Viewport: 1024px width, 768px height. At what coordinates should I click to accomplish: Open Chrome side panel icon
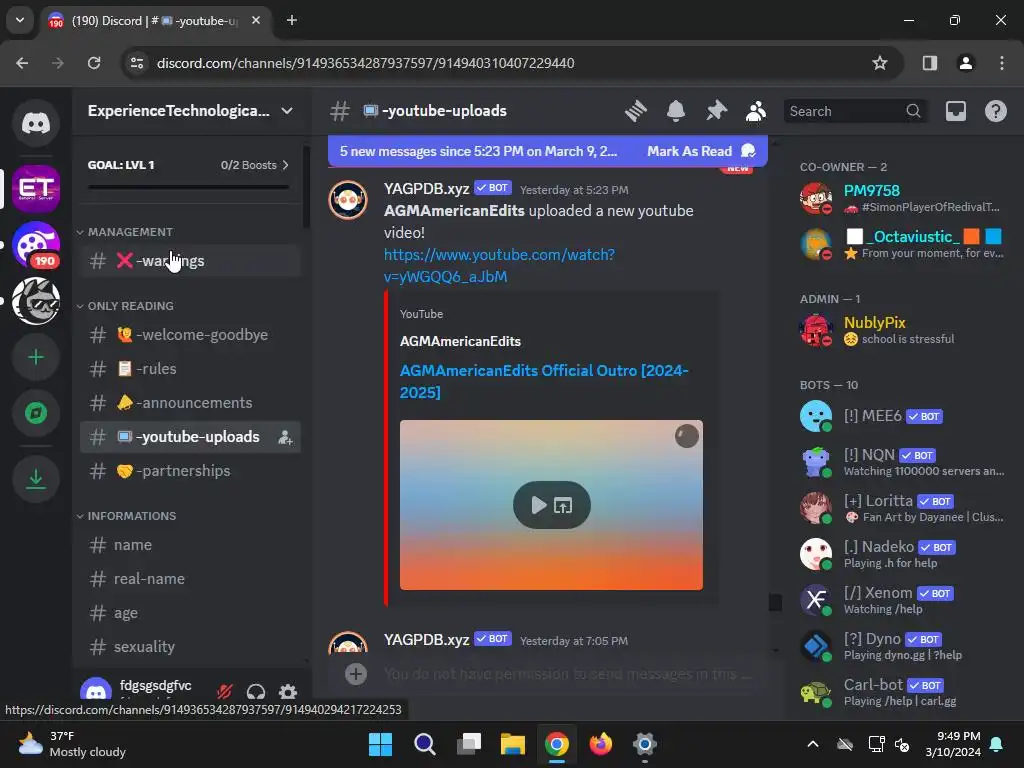(x=929, y=63)
